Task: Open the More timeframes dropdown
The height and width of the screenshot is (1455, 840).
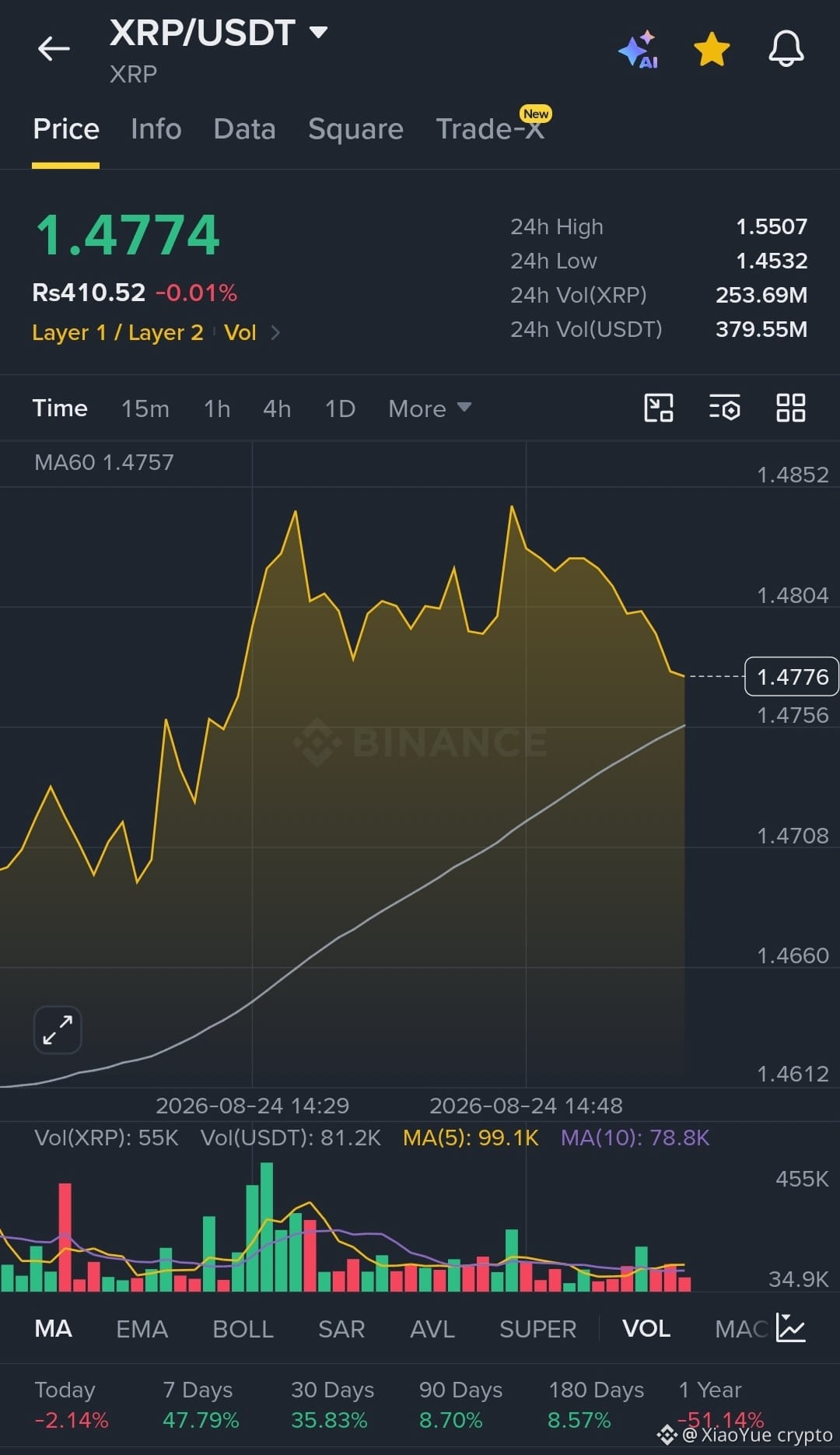Action: (429, 408)
